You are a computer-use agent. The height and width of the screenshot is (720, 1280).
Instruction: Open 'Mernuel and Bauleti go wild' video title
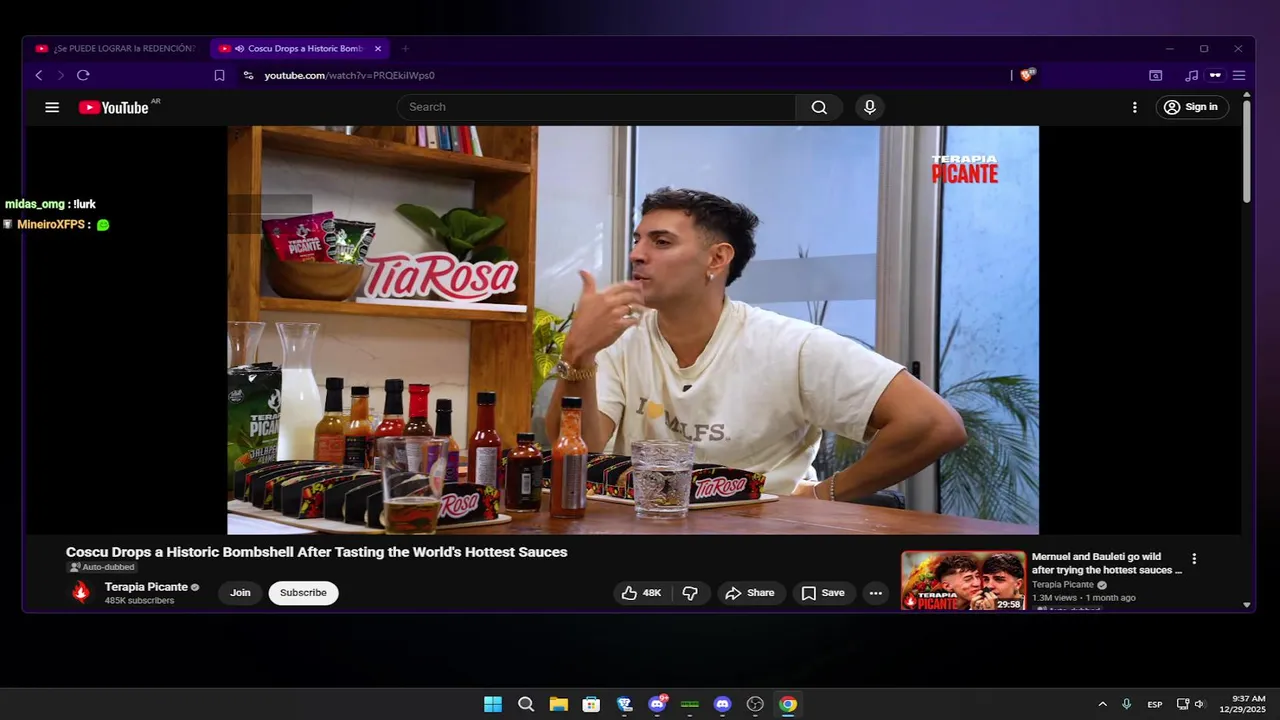(1106, 563)
